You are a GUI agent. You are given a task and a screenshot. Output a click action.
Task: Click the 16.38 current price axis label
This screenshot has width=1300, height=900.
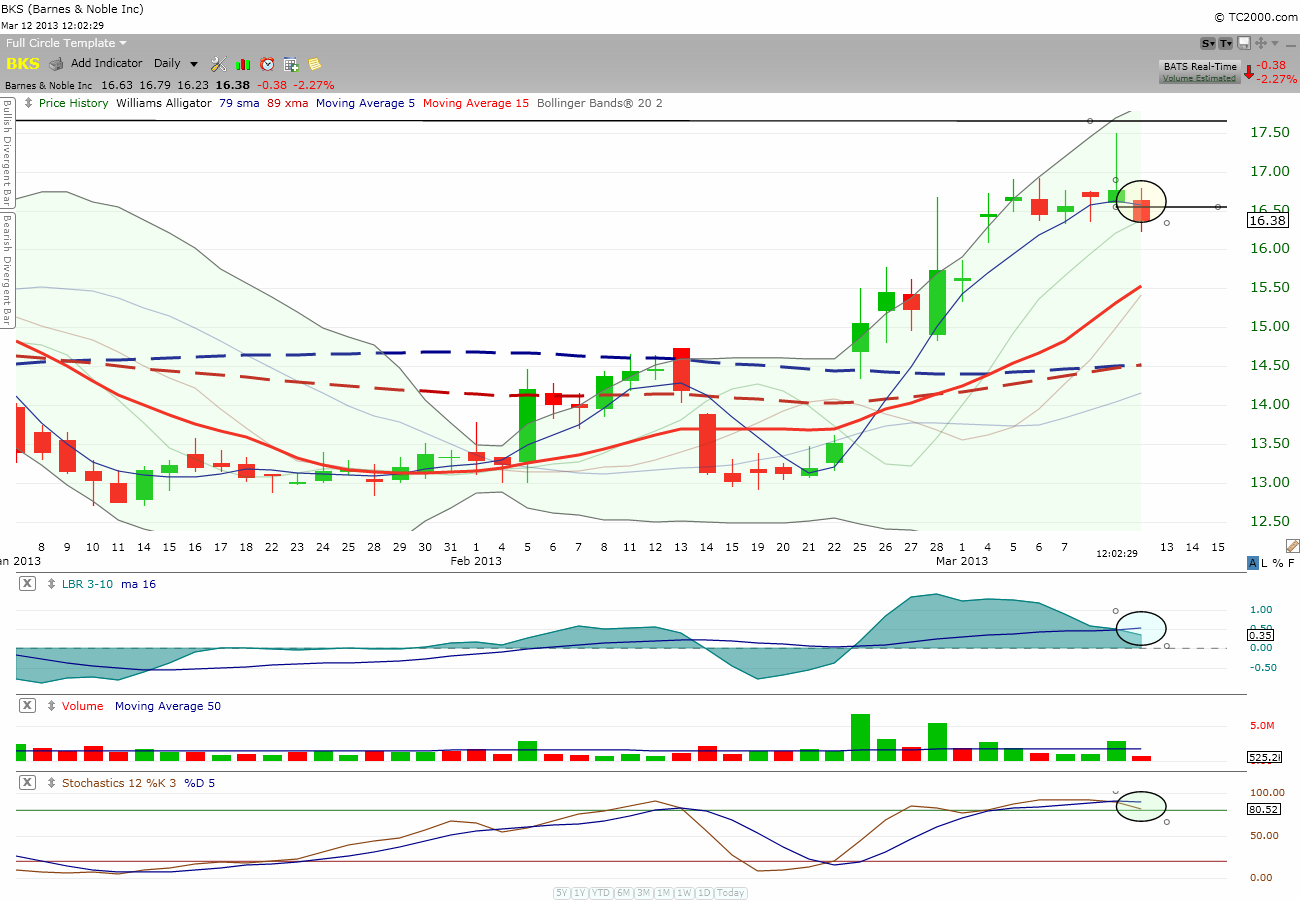1267,221
